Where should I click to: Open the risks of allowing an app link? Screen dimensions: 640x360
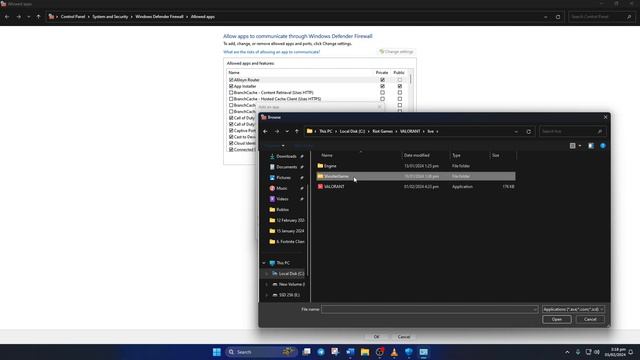click(x=271, y=52)
